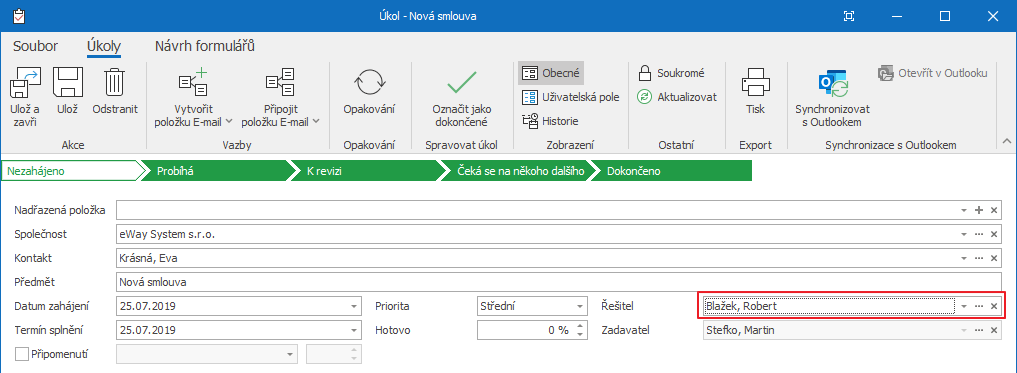
Task: Clear Řešitel with X icon
Action: (x=994, y=306)
